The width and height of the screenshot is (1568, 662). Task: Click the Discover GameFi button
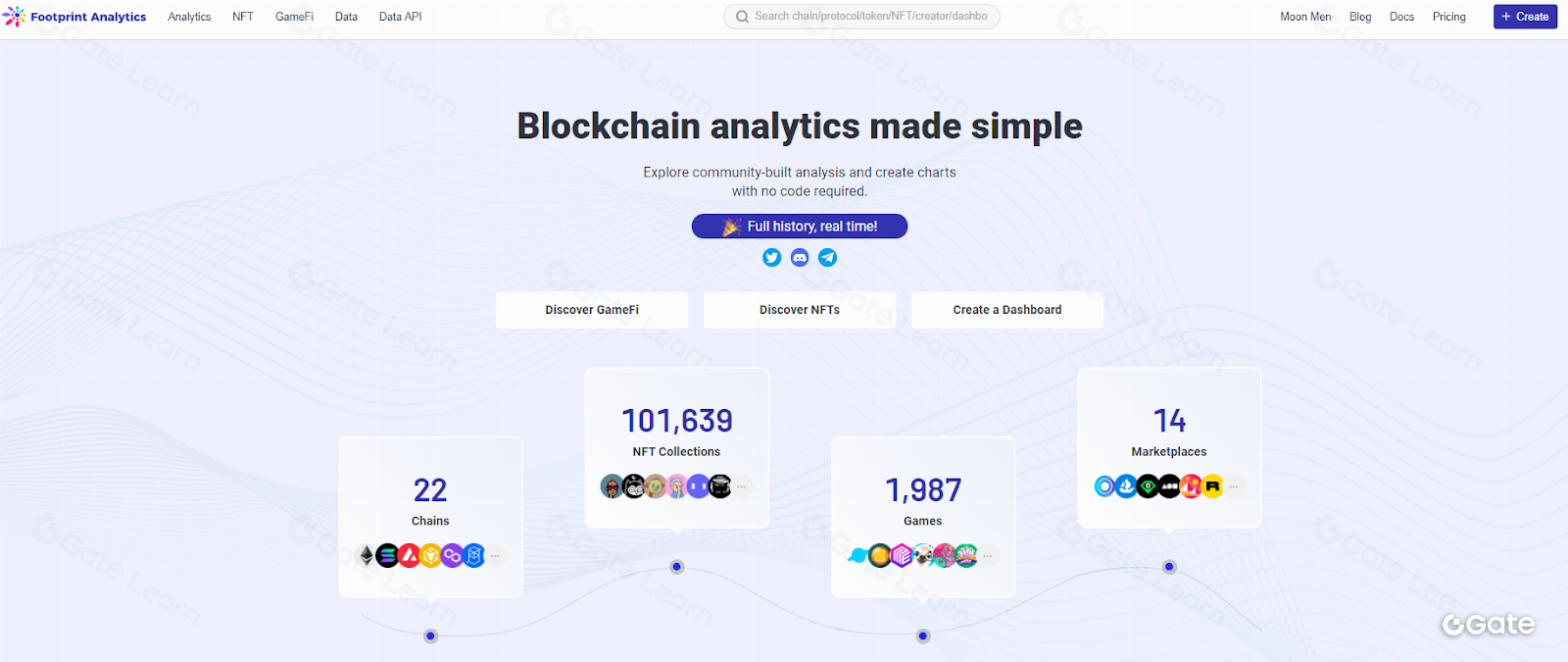point(592,310)
